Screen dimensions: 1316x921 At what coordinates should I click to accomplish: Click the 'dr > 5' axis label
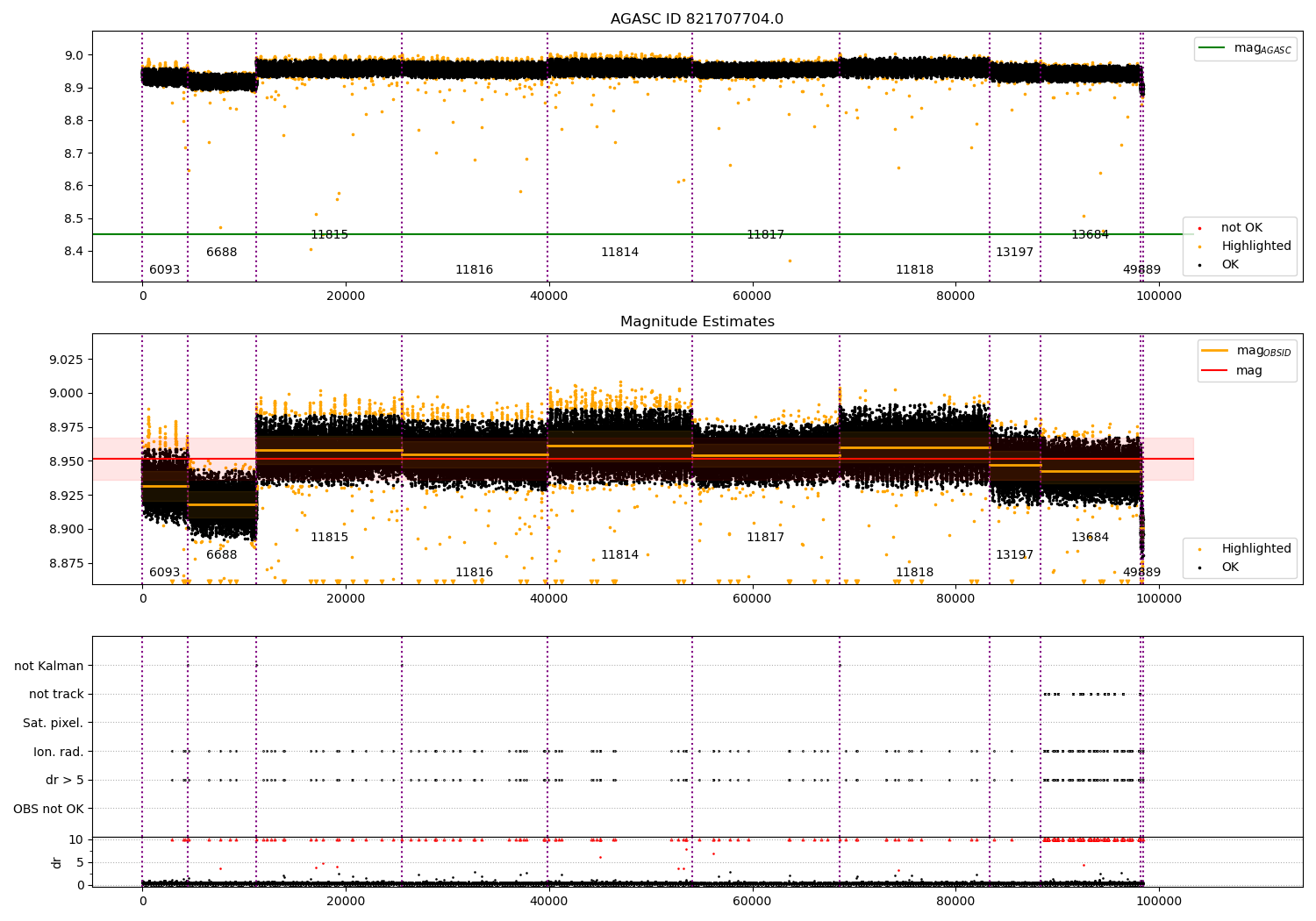click(x=65, y=780)
